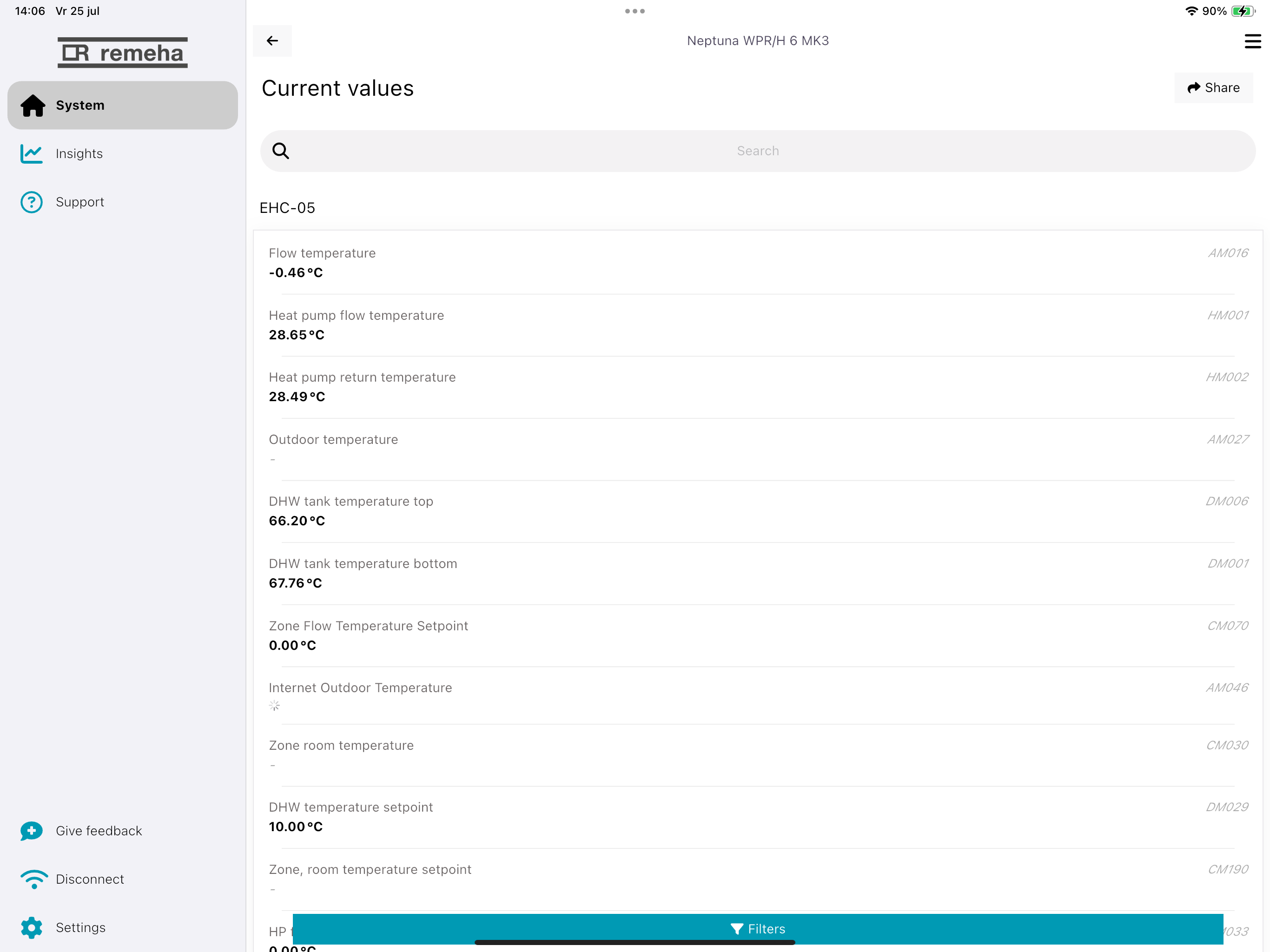This screenshot has width=1270, height=952.
Task: Tap the search magnifier icon
Action: pyautogui.click(x=281, y=151)
